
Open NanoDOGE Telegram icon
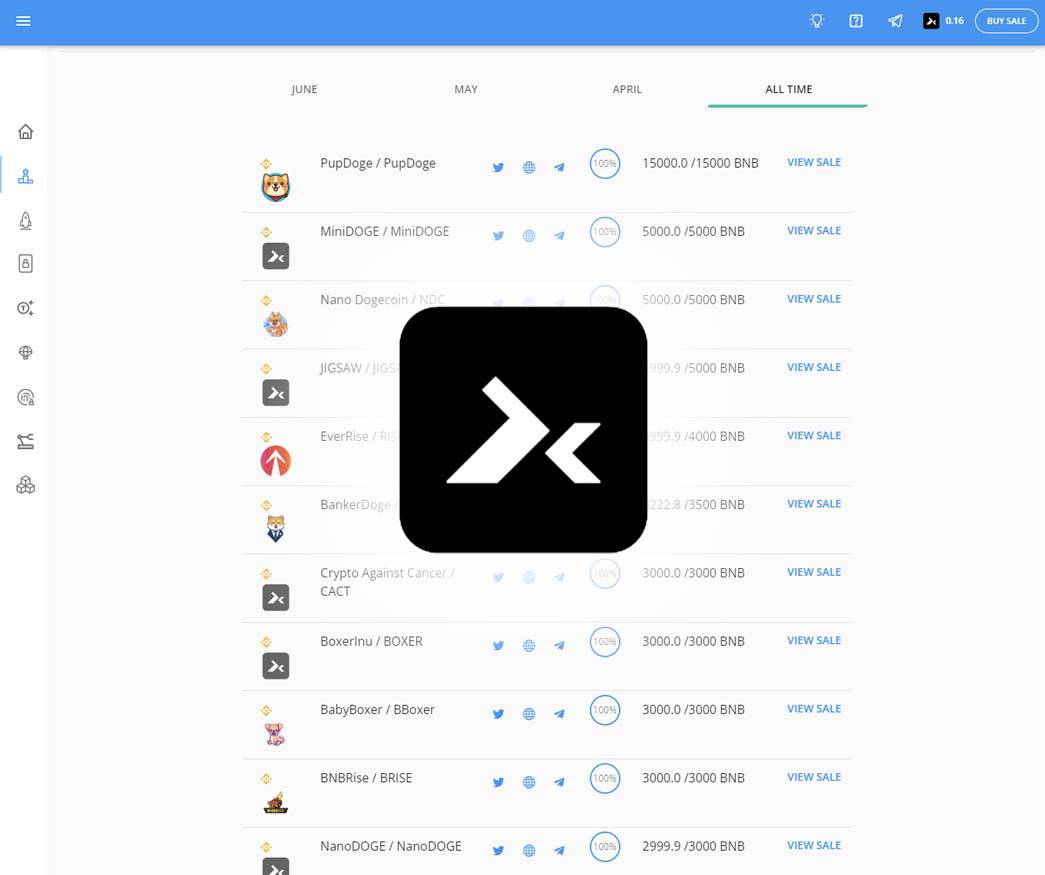click(559, 850)
